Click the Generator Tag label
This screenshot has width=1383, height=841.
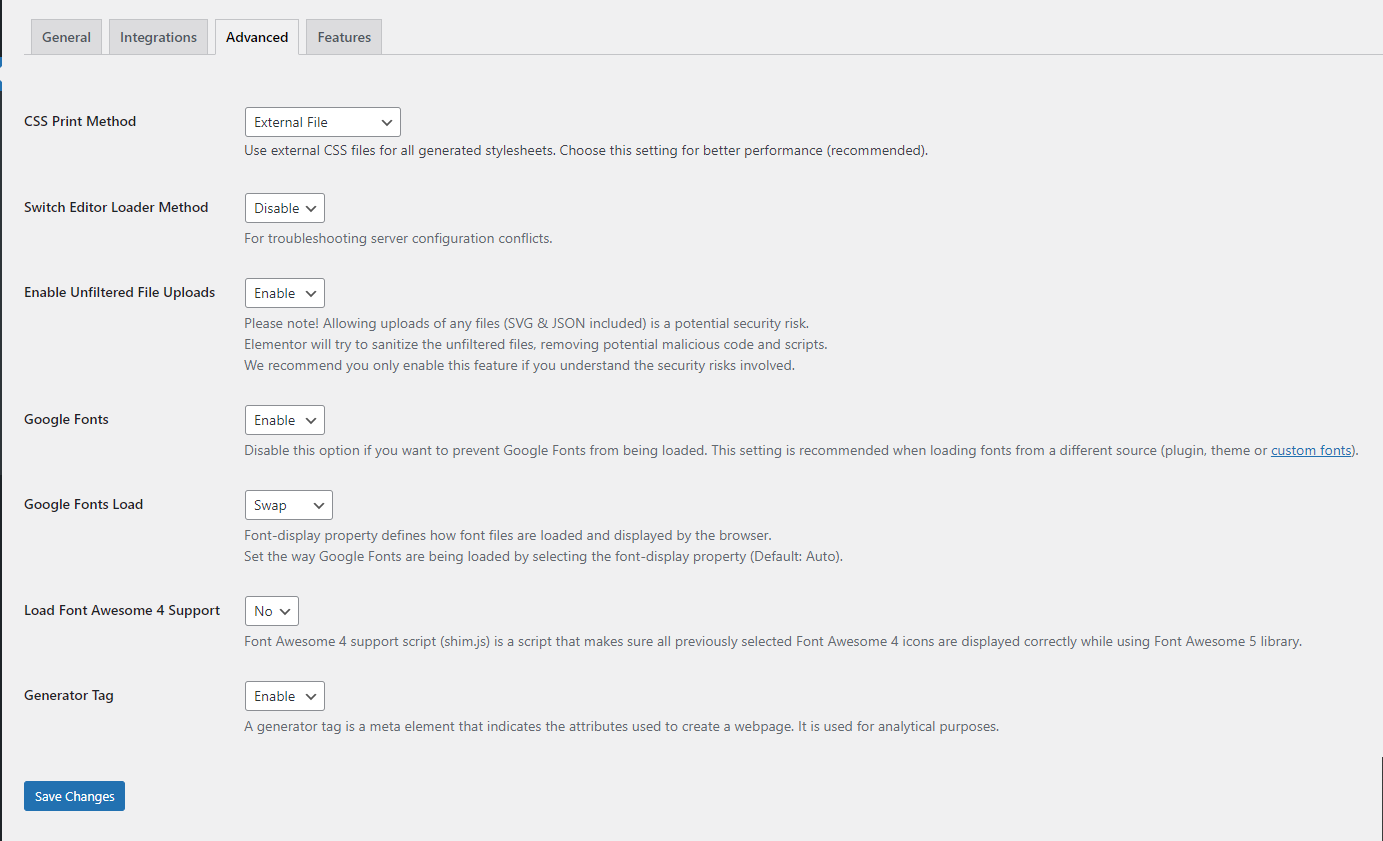pyautogui.click(x=69, y=695)
